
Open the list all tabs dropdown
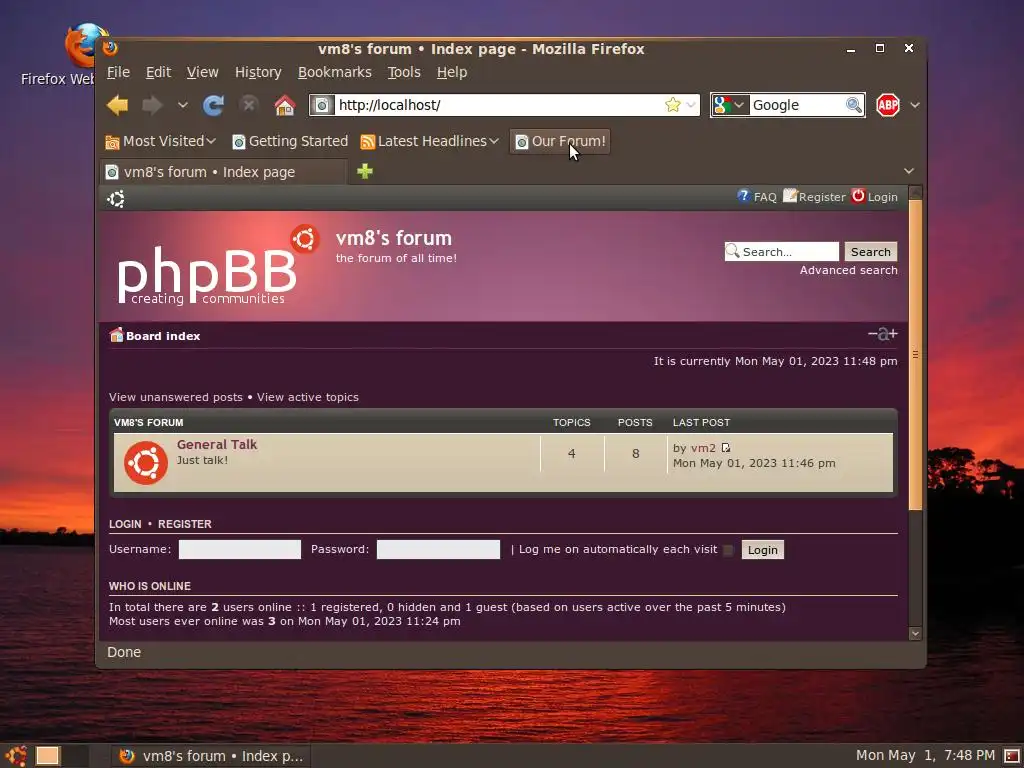point(908,171)
